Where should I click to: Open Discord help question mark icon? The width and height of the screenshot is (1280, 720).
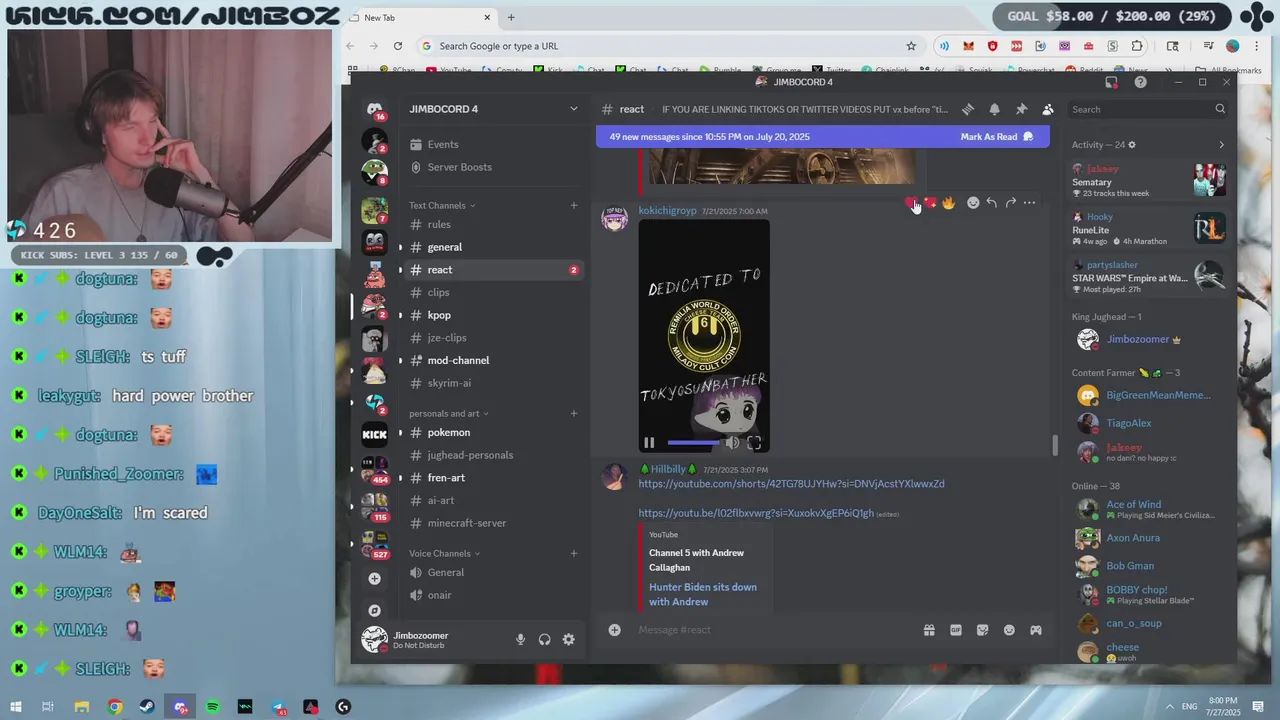(x=1141, y=82)
